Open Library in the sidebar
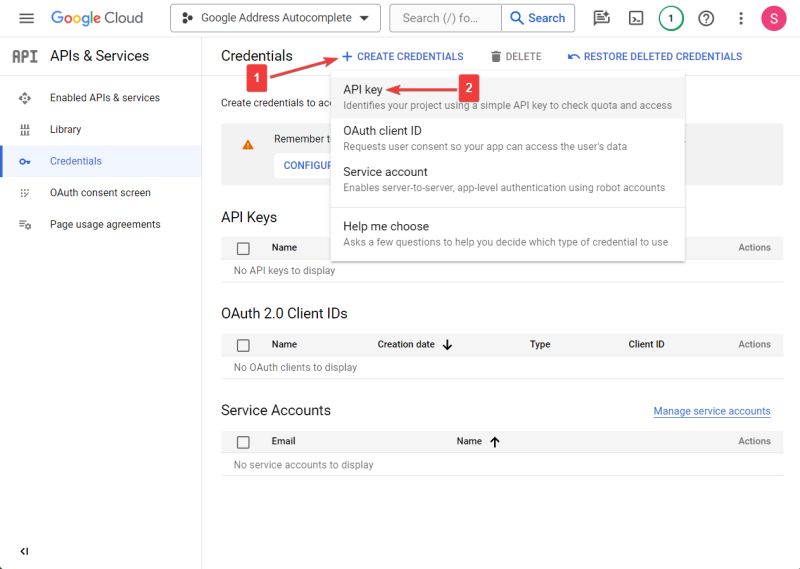 [101, 129]
